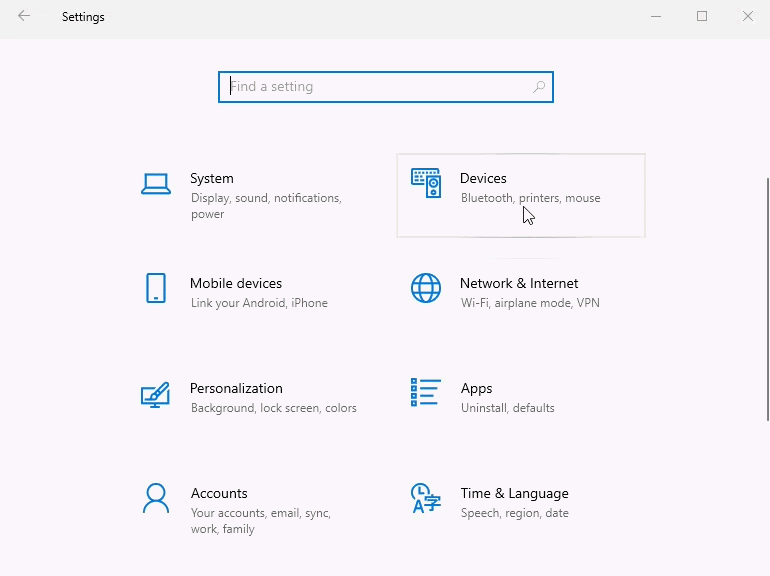770x576 pixels.
Task: Focus the Find a setting field
Action: coord(386,87)
